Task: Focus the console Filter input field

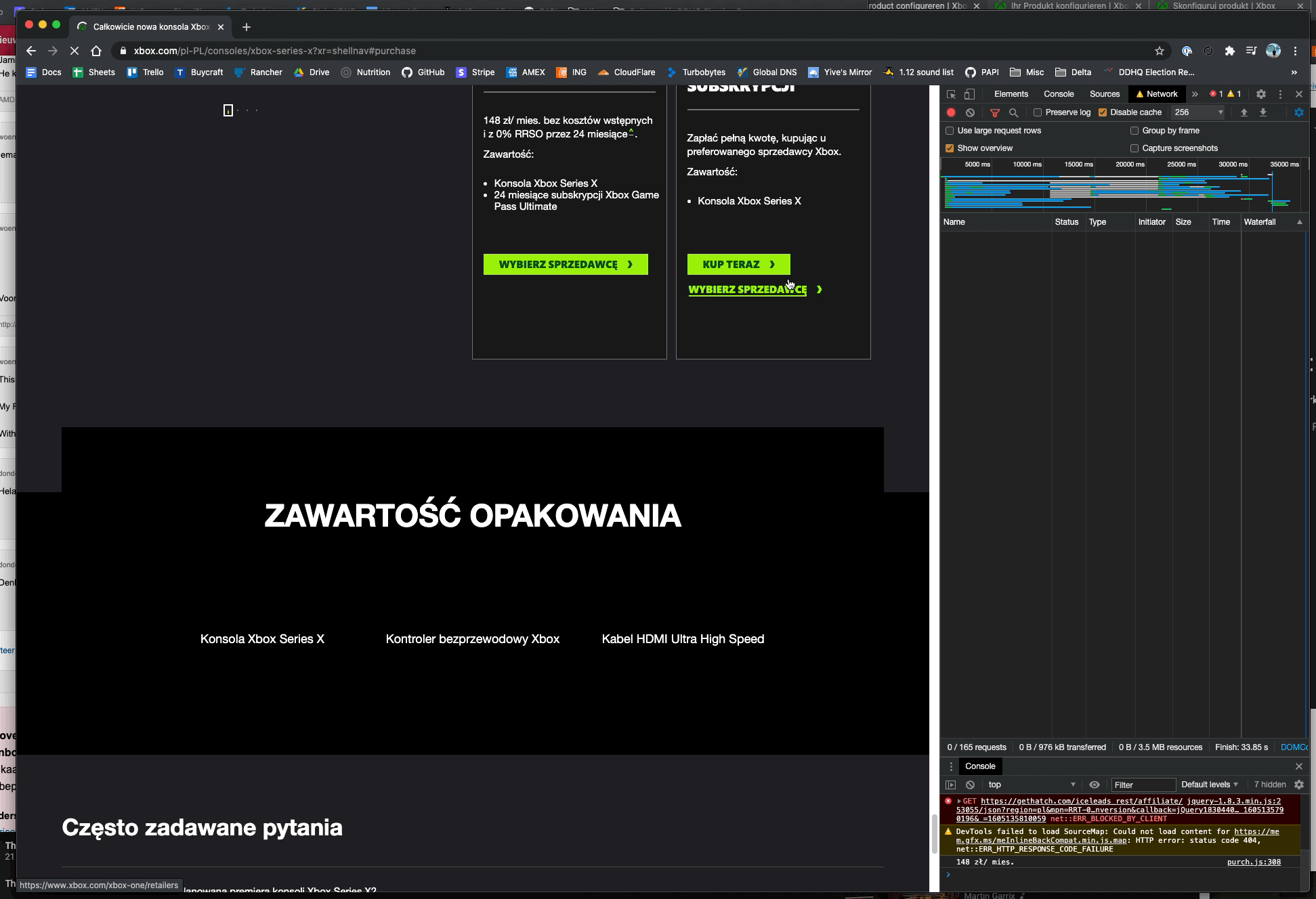Action: [1144, 785]
